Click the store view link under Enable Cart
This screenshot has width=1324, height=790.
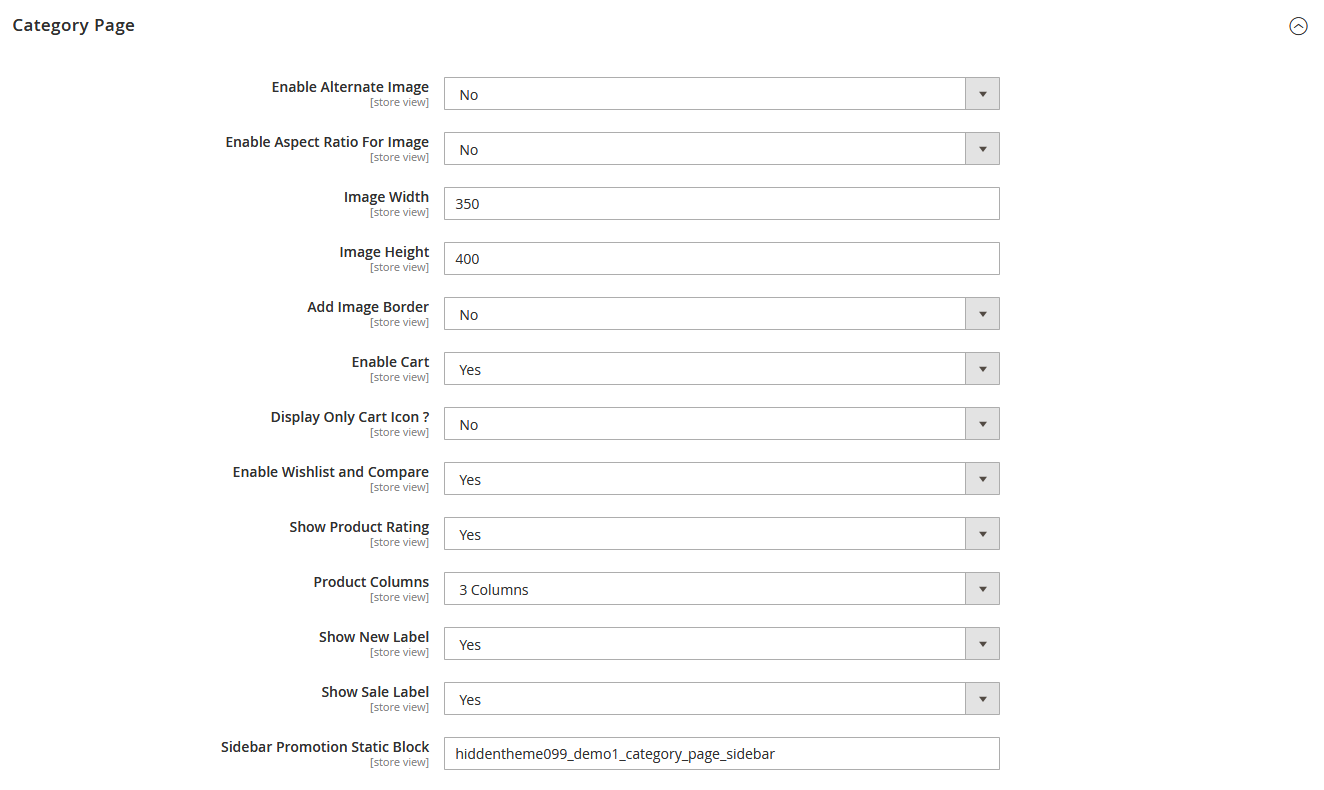pos(399,376)
